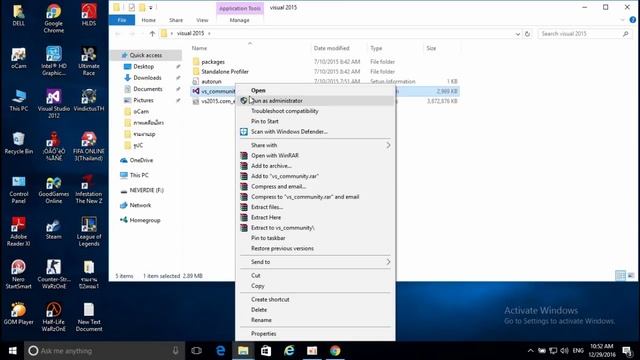
Task: Launch Steam desktop shortcut
Action: [x=53, y=229]
